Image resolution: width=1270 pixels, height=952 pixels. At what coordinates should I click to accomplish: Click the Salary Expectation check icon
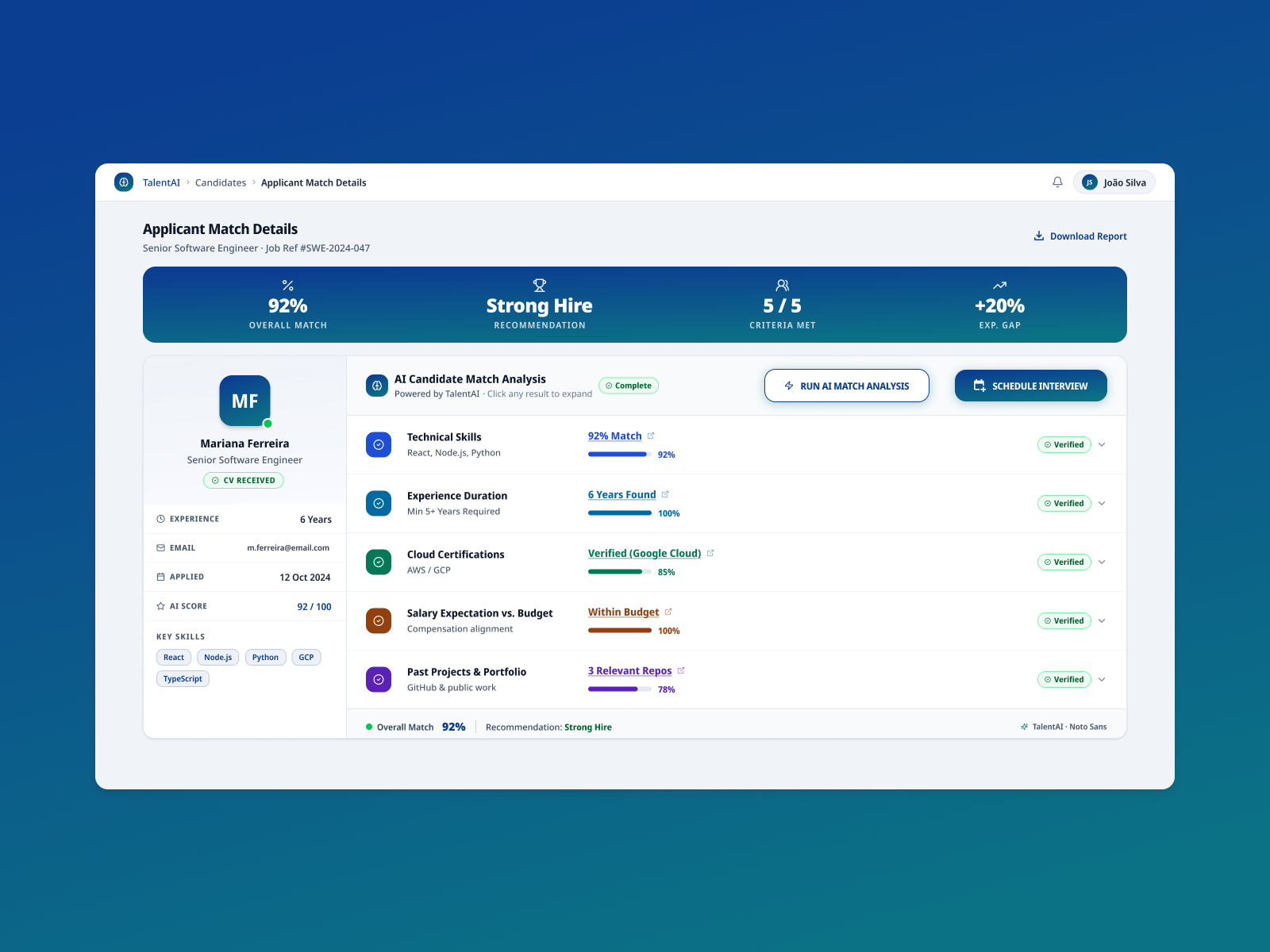point(379,621)
